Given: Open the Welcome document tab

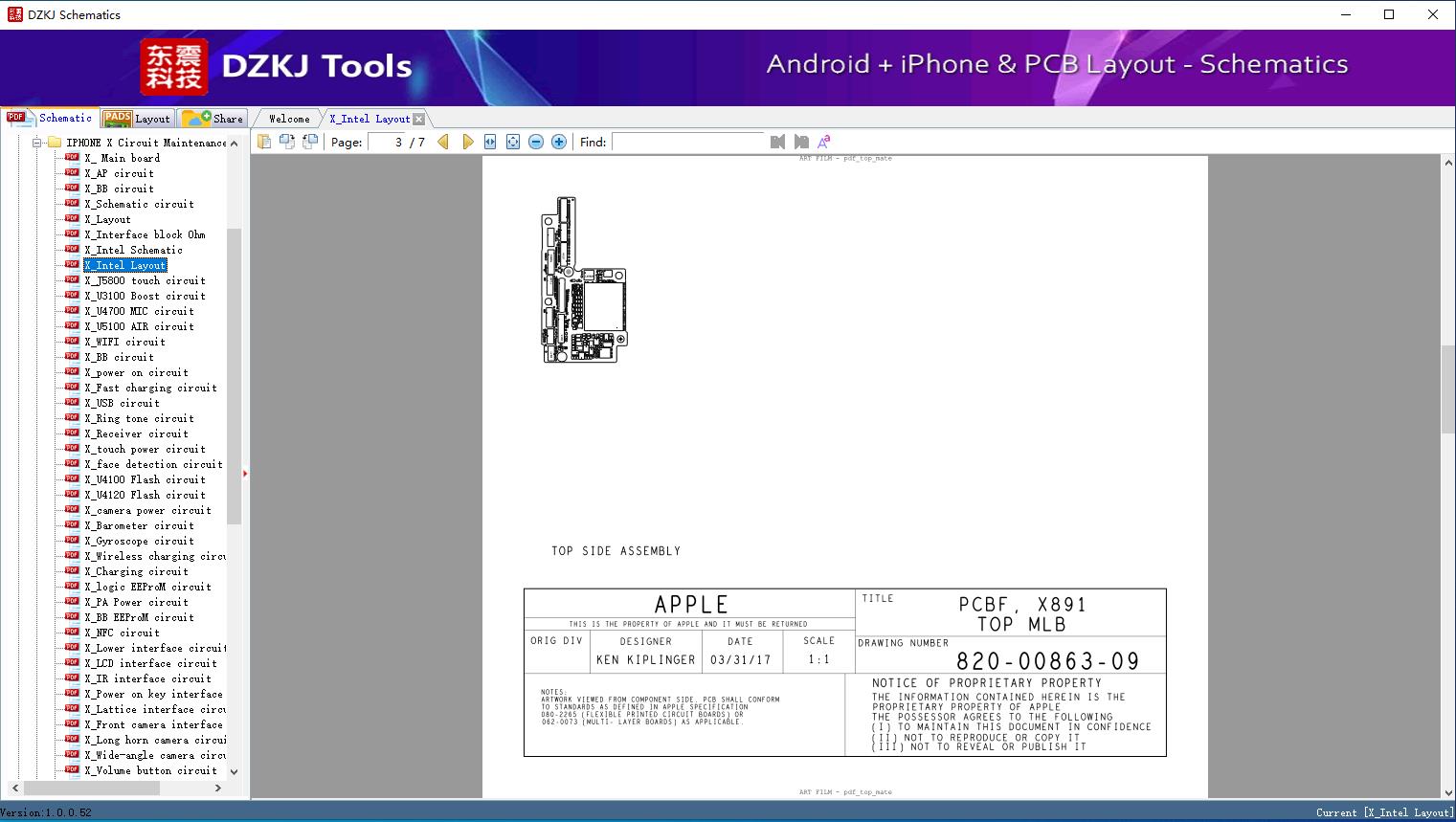Looking at the screenshot, I should coord(289,119).
